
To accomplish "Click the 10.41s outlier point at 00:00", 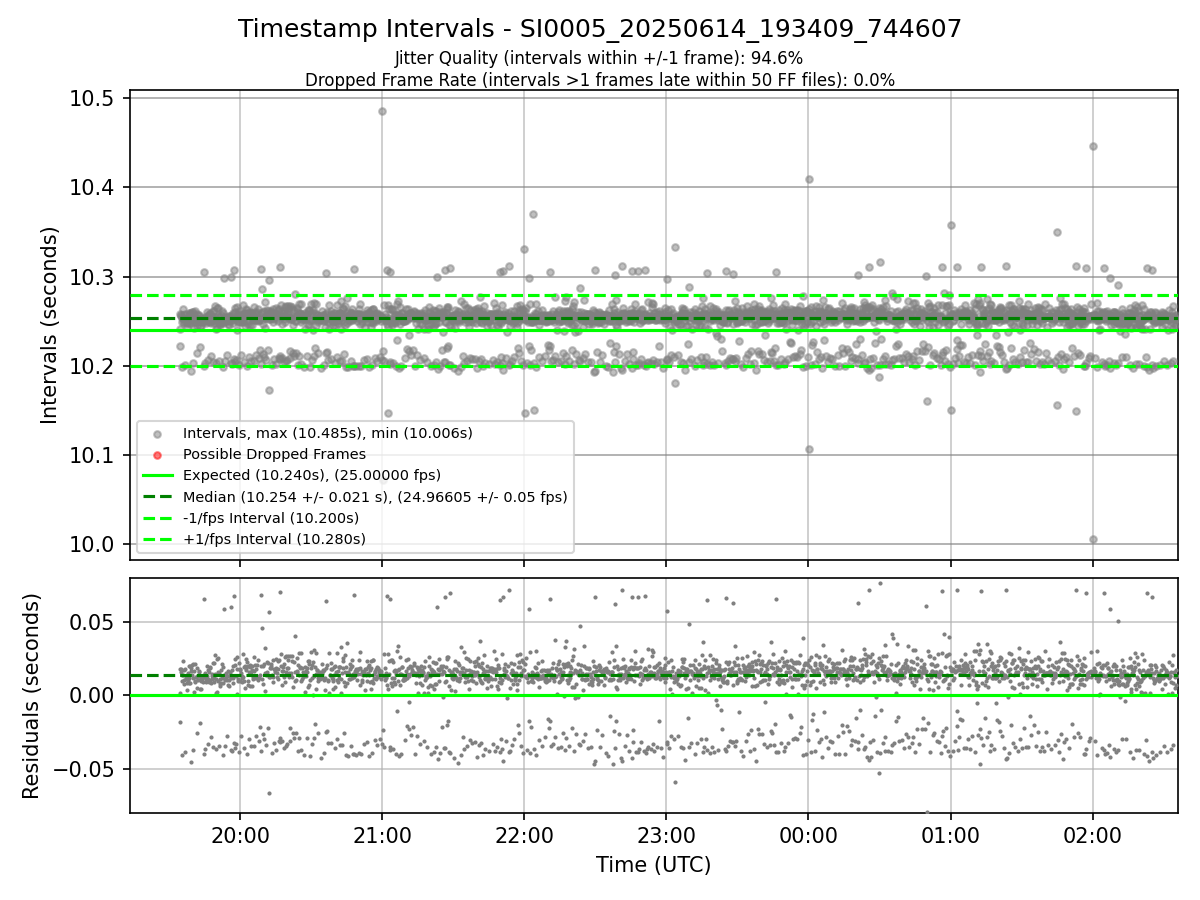I will pyautogui.click(x=809, y=179).
